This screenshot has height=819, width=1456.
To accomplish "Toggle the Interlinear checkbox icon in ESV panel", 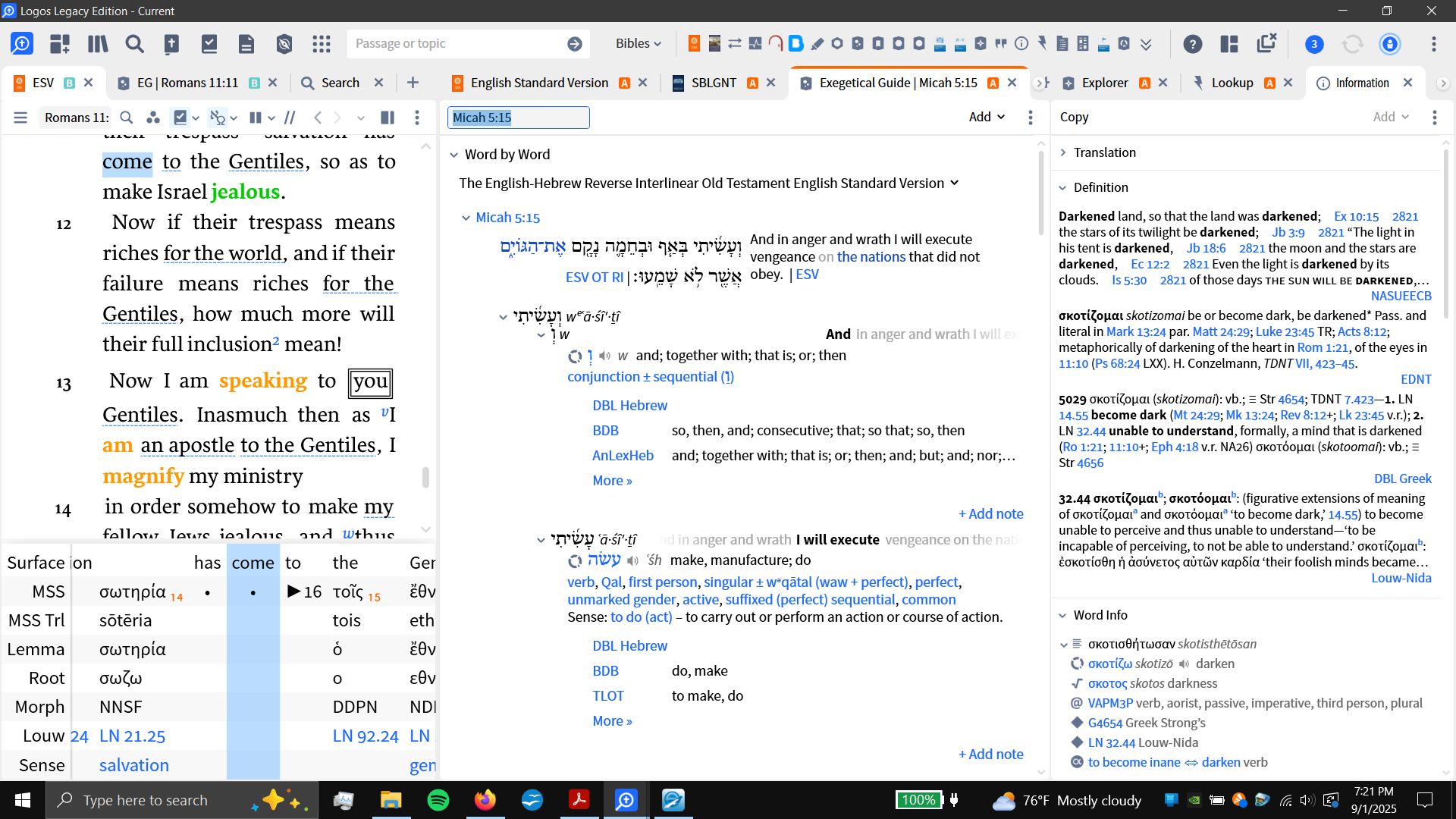I will [180, 118].
